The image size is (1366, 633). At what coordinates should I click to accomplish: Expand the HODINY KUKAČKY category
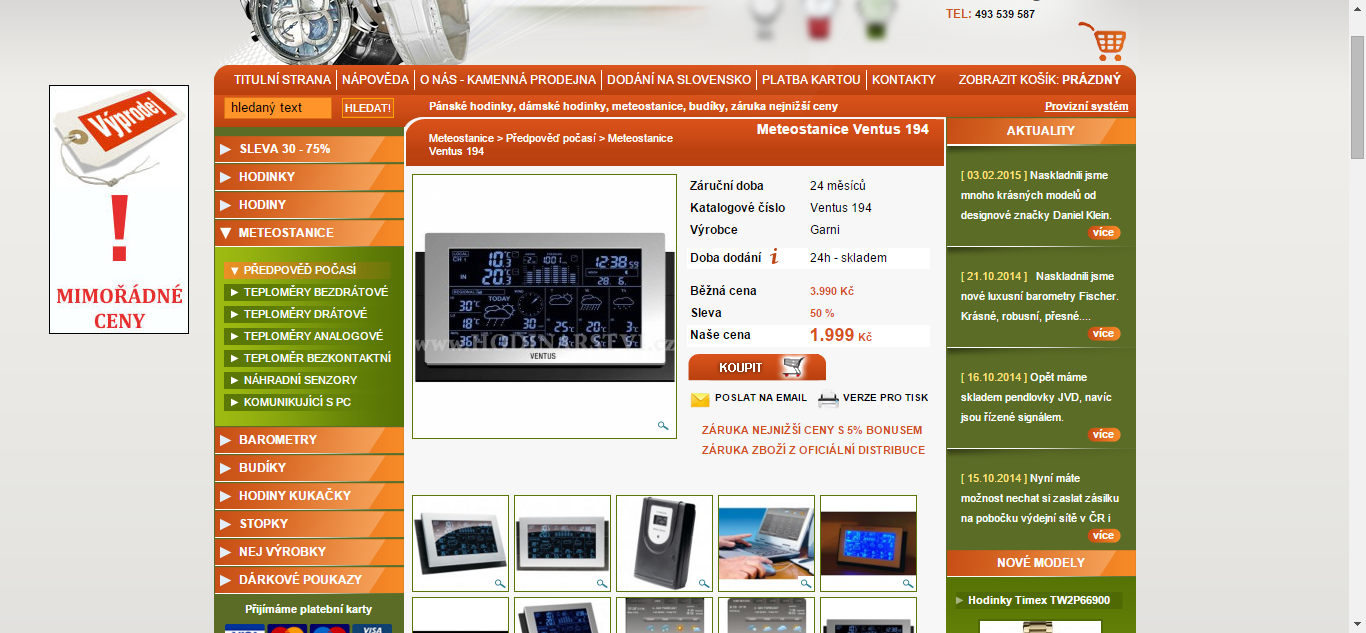click(309, 496)
